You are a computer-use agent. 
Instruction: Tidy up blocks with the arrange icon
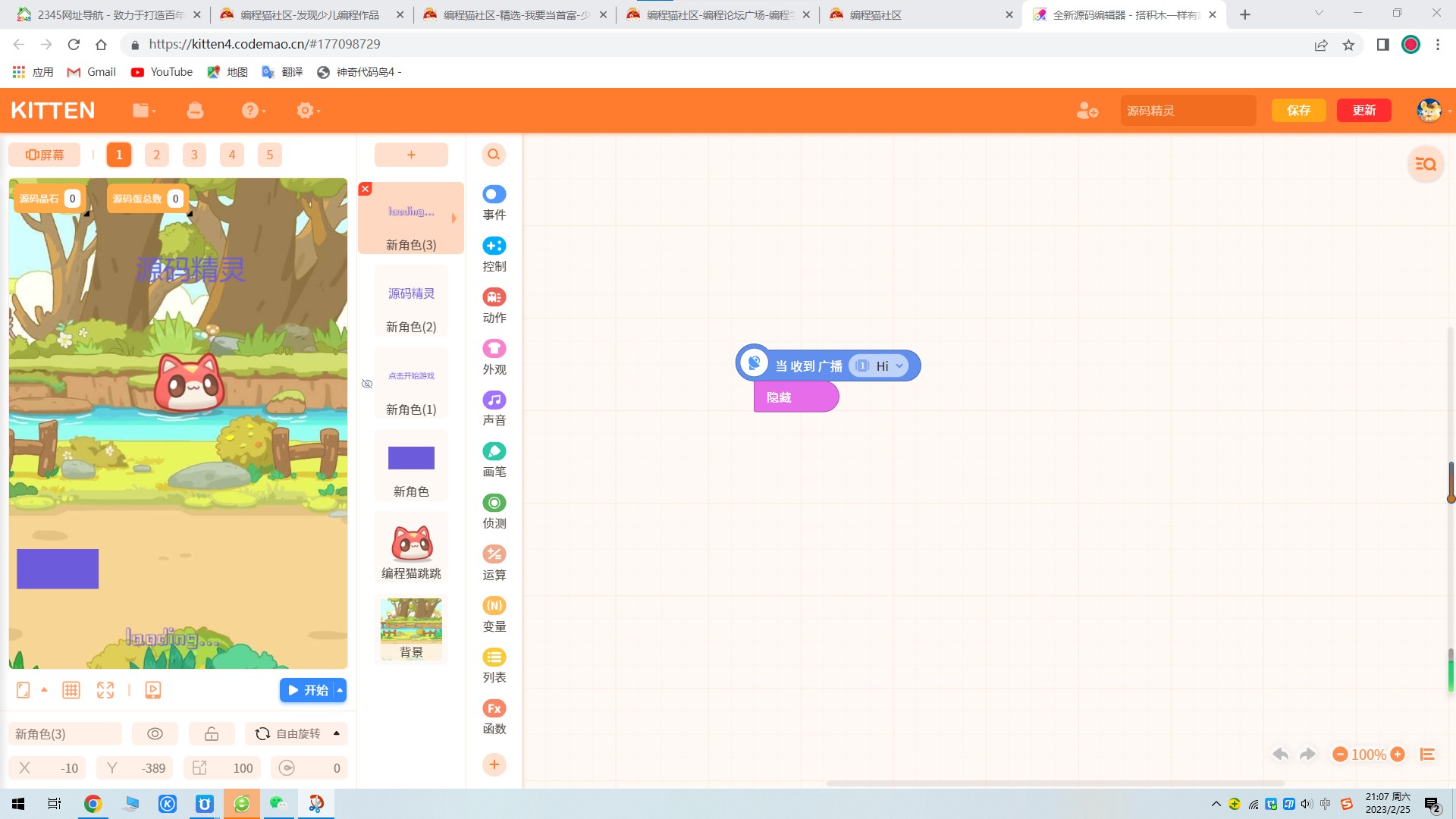pyautogui.click(x=1427, y=755)
